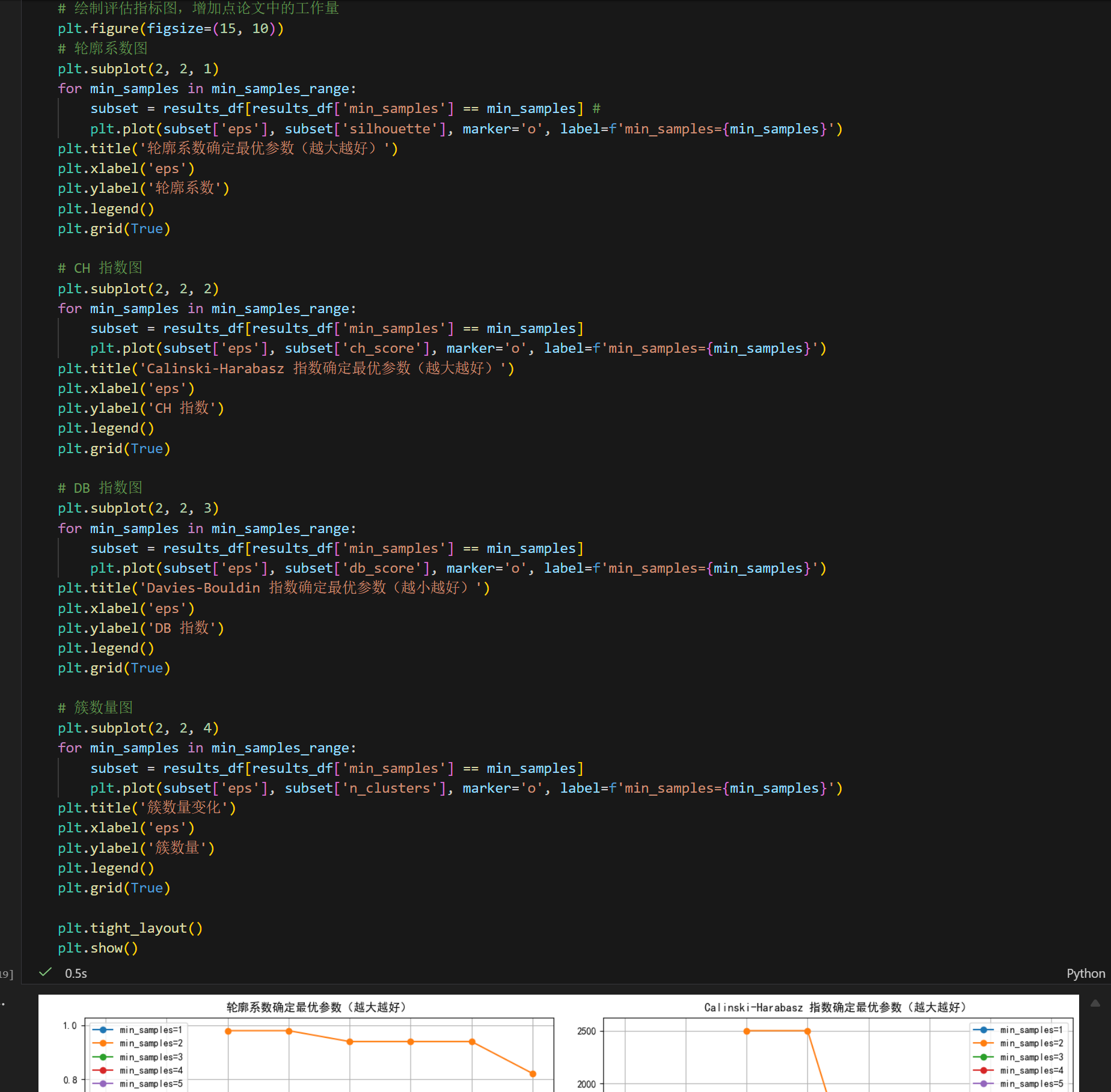Screen dimensions: 1111x1092
Task: Click the line plt.subplot(2, 2, 1)
Action: coord(138,69)
